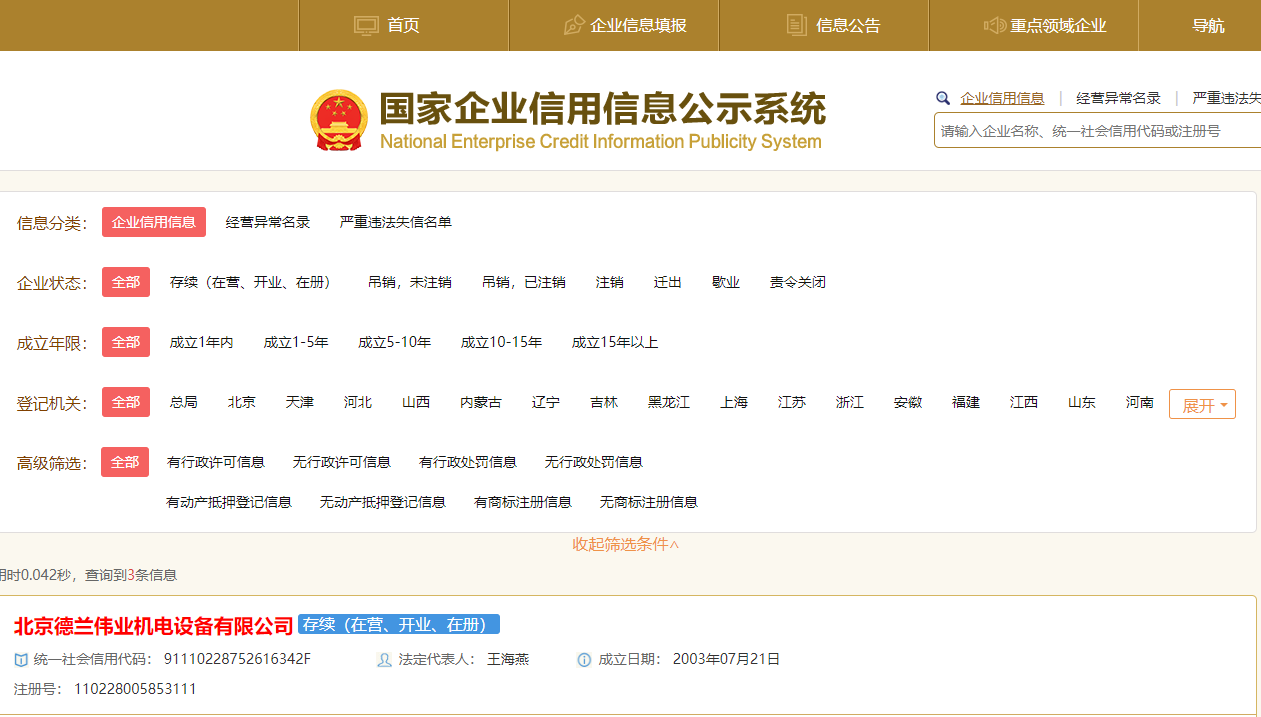The width and height of the screenshot is (1261, 717).
Task: Filter by 注销 enterprise status
Action: point(610,282)
